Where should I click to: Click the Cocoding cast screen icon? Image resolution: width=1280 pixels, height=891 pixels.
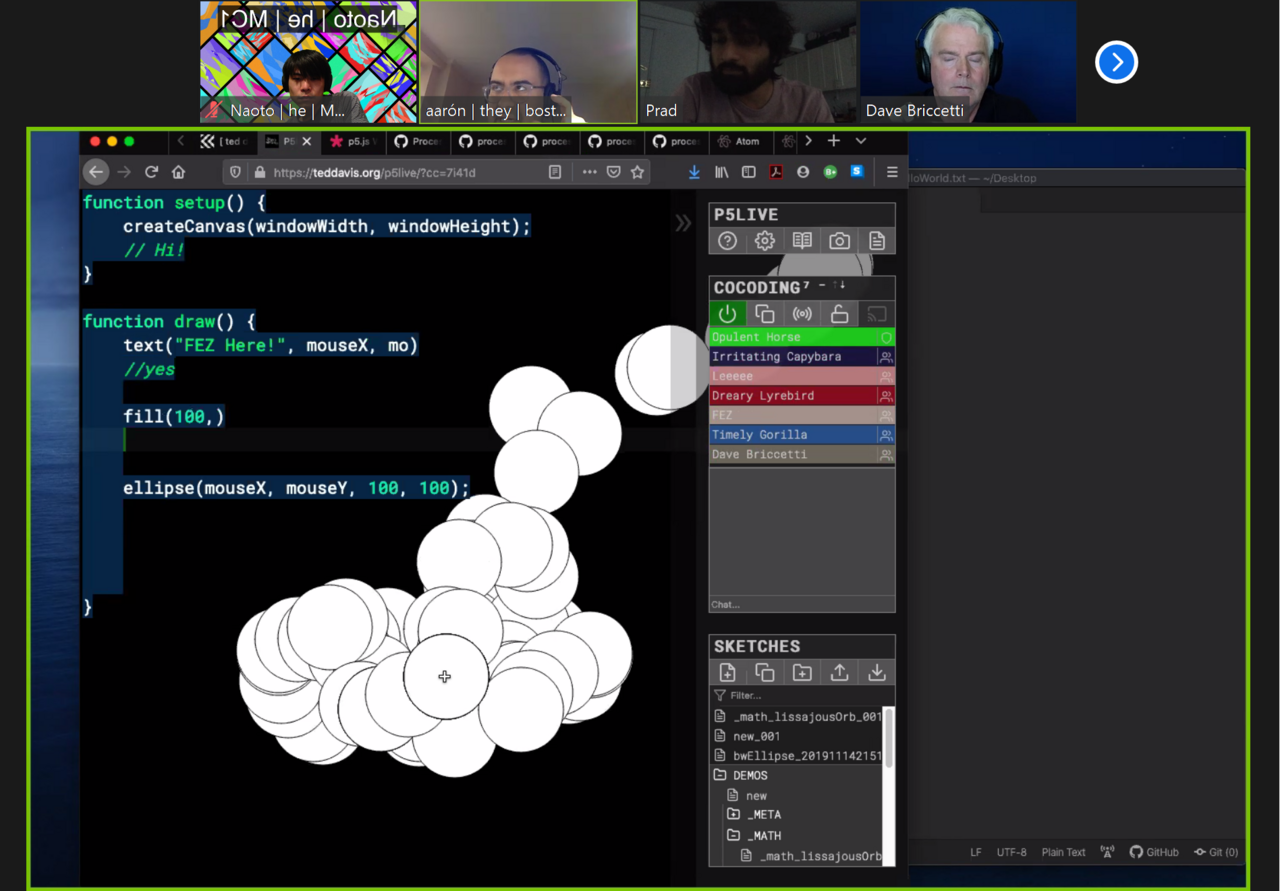877,314
